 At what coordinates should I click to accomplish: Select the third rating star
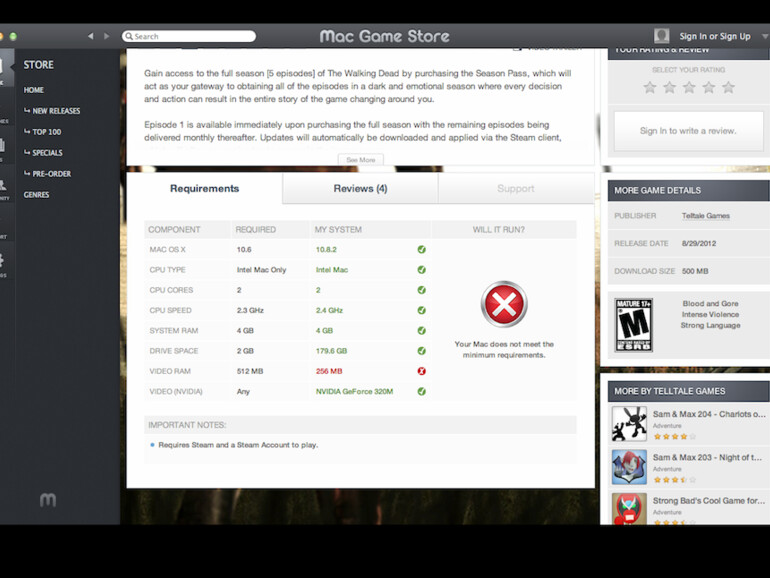coord(689,87)
